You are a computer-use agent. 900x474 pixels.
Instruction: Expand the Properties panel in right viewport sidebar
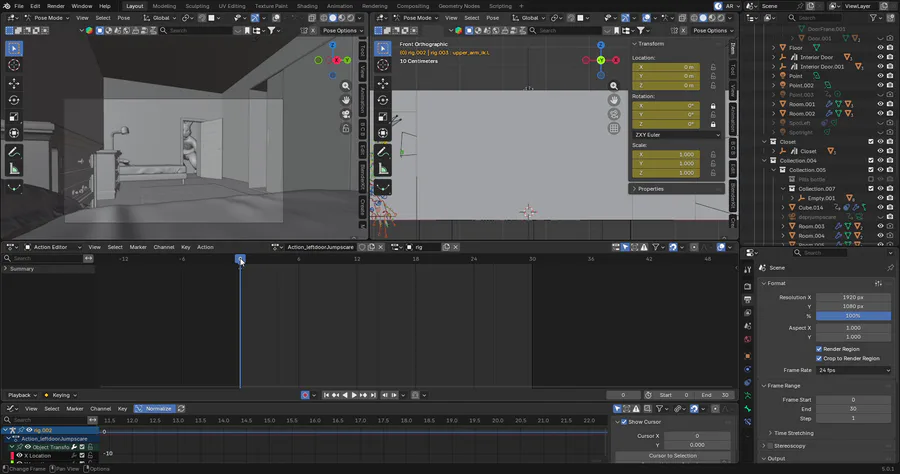coord(650,189)
